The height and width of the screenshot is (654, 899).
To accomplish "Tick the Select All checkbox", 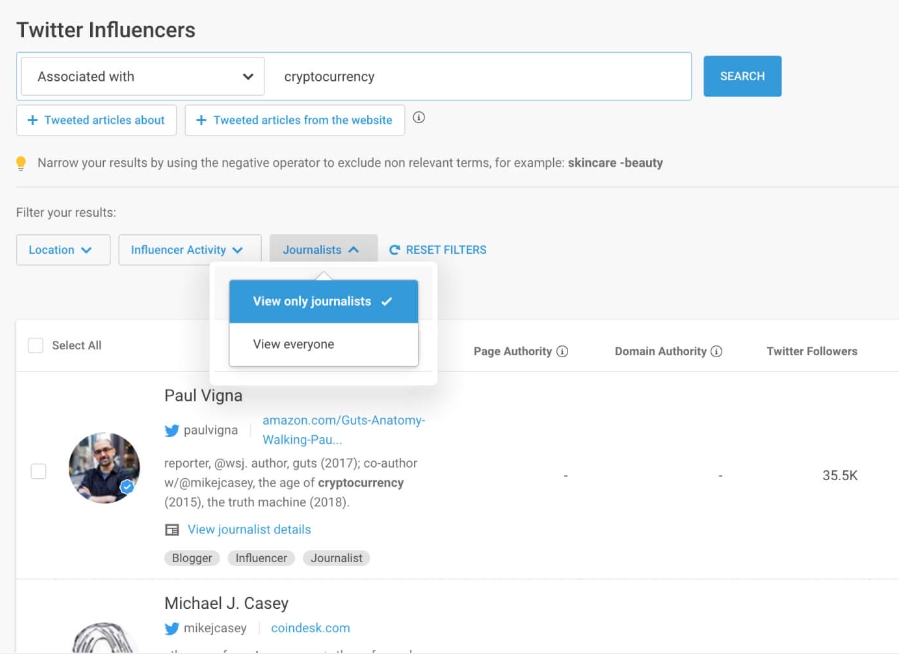I will pyautogui.click(x=36, y=346).
